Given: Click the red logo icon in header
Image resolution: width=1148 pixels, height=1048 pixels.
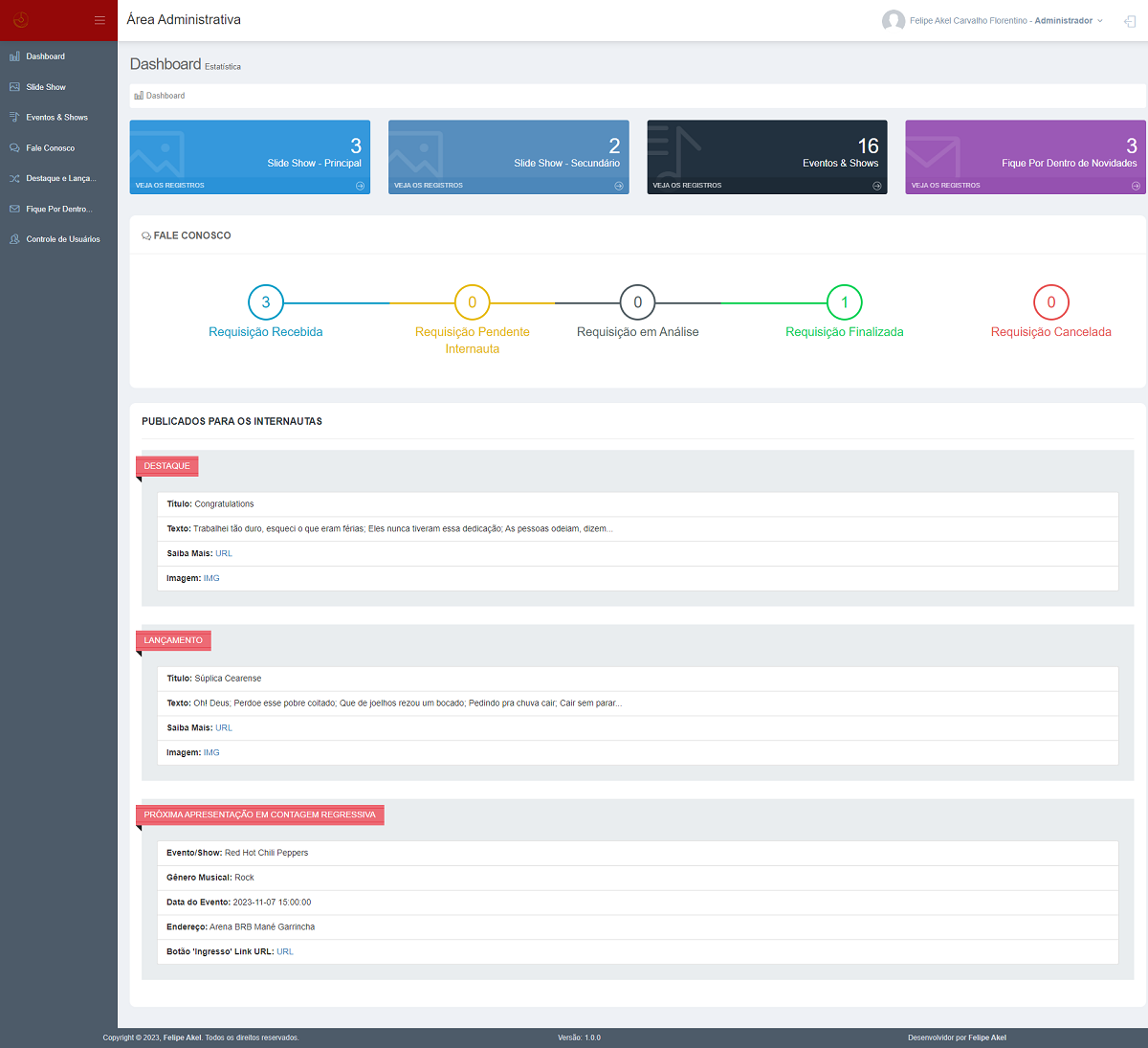Looking at the screenshot, I should [21, 20].
